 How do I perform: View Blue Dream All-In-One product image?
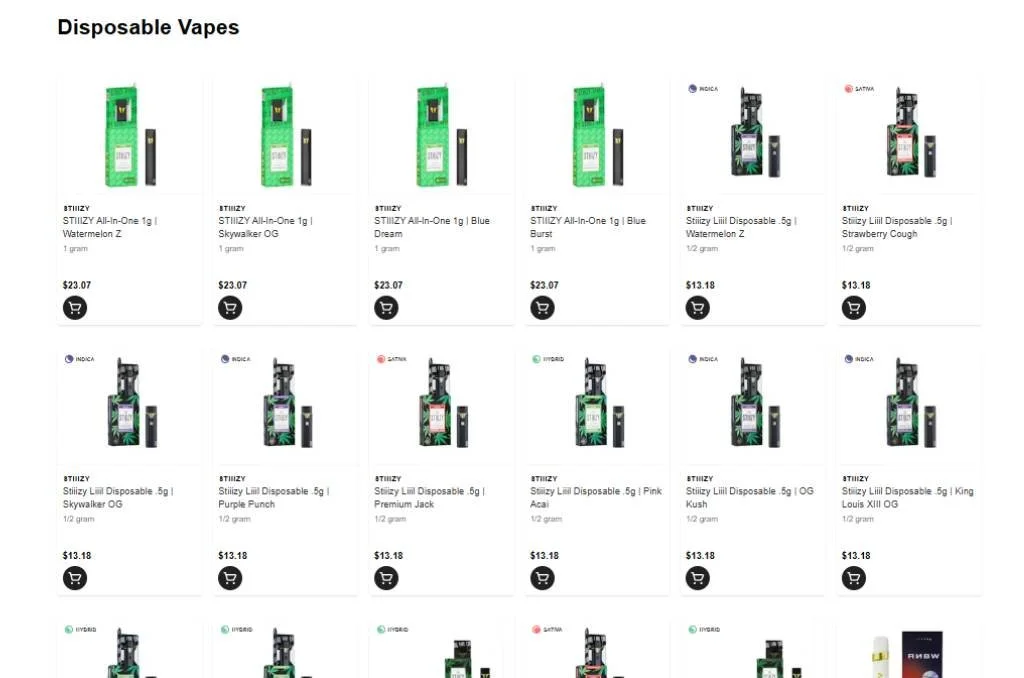[441, 135]
